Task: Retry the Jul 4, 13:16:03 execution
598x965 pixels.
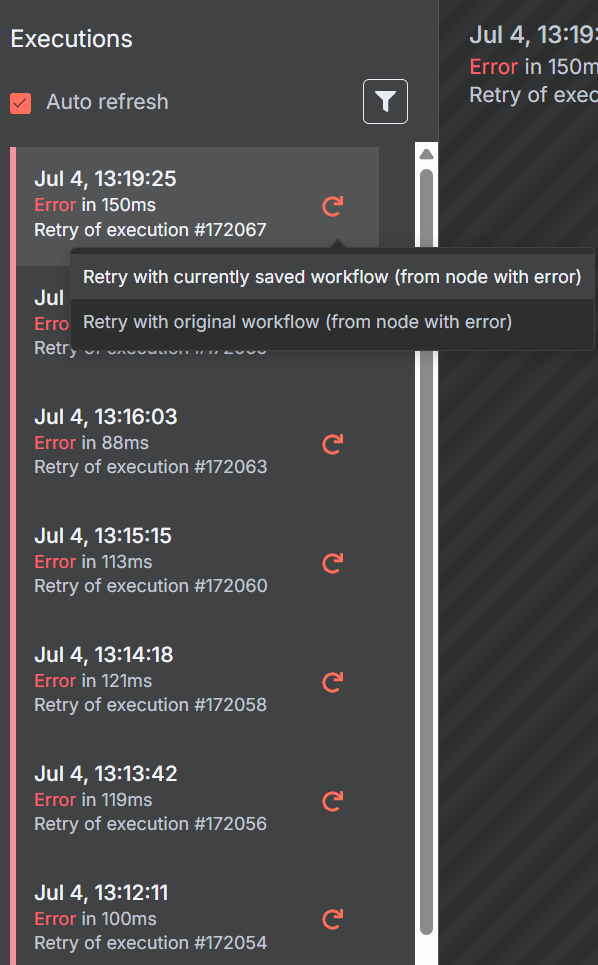Action: click(331, 444)
